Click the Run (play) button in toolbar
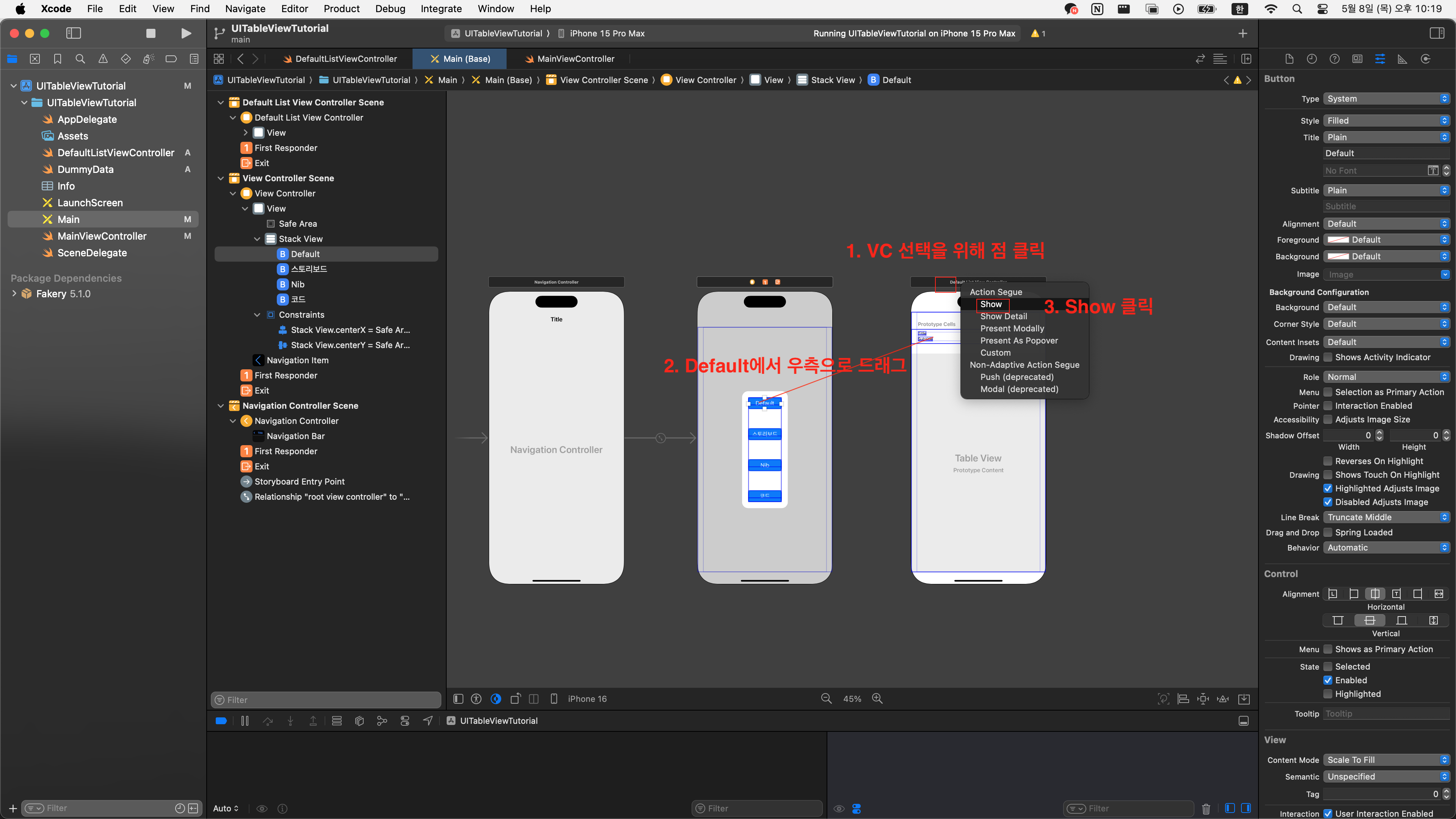Image resolution: width=1456 pixels, height=819 pixels. [186, 33]
